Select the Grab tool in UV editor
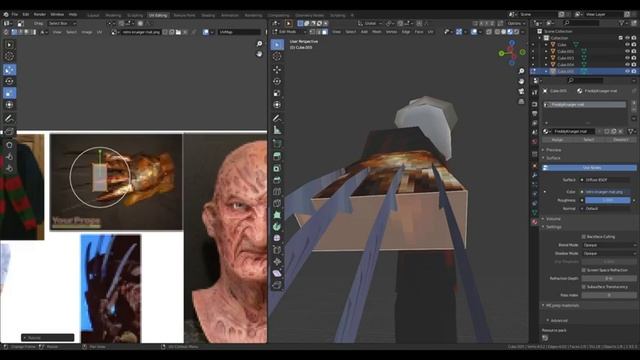 point(9,145)
